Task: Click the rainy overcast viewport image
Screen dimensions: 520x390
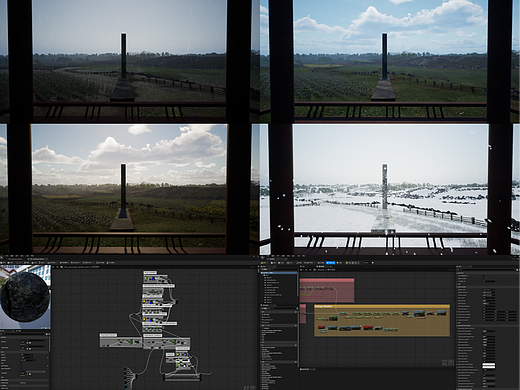Action: [130, 61]
